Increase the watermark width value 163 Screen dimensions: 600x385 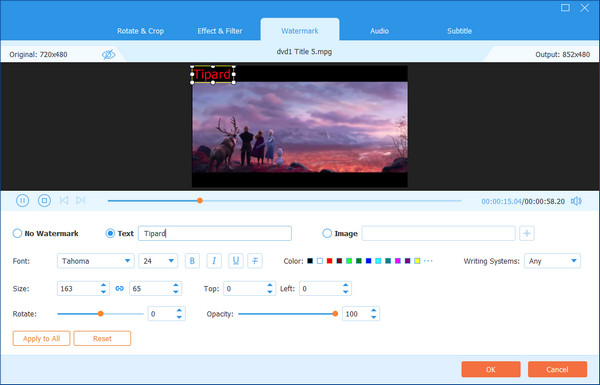point(103,285)
